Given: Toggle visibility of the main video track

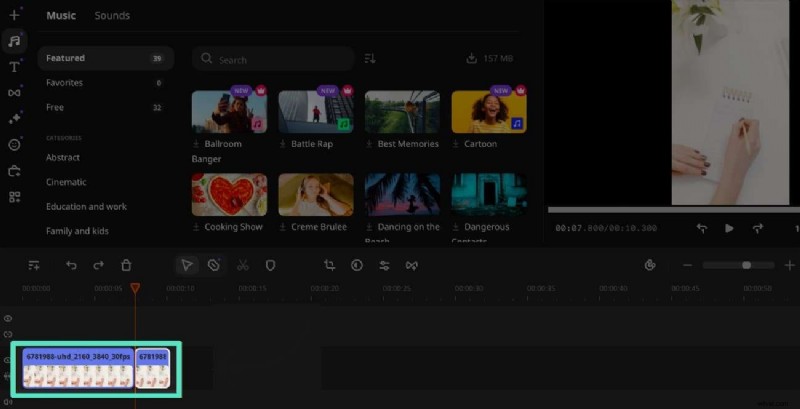Looking at the screenshot, I should click(x=8, y=360).
